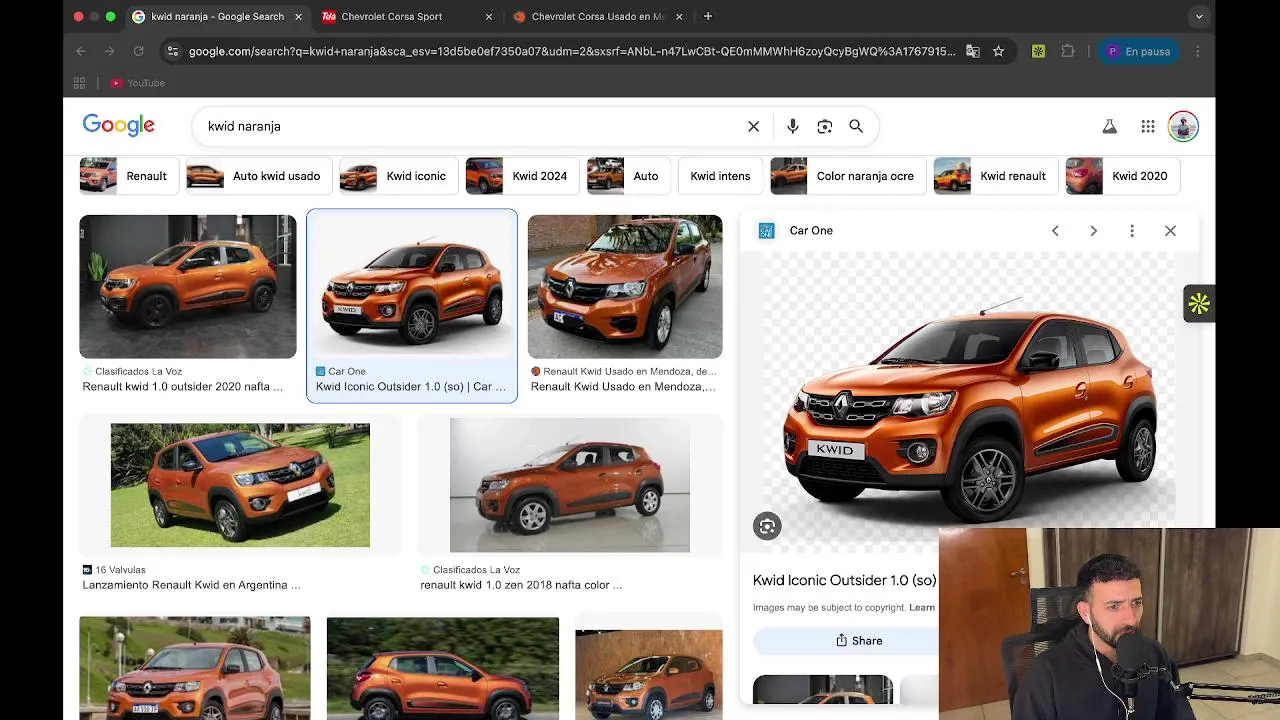This screenshot has width=1280, height=720.
Task: Show previous image in preview panel
Action: coord(1055,231)
